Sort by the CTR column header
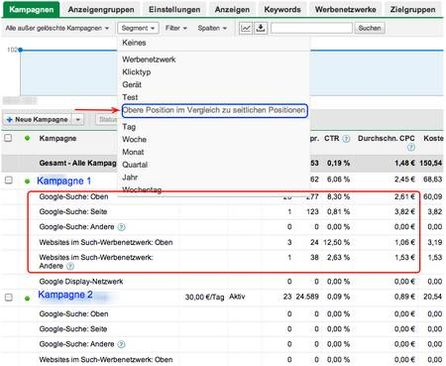Viewport: 446px width, 366px height. pos(331,138)
